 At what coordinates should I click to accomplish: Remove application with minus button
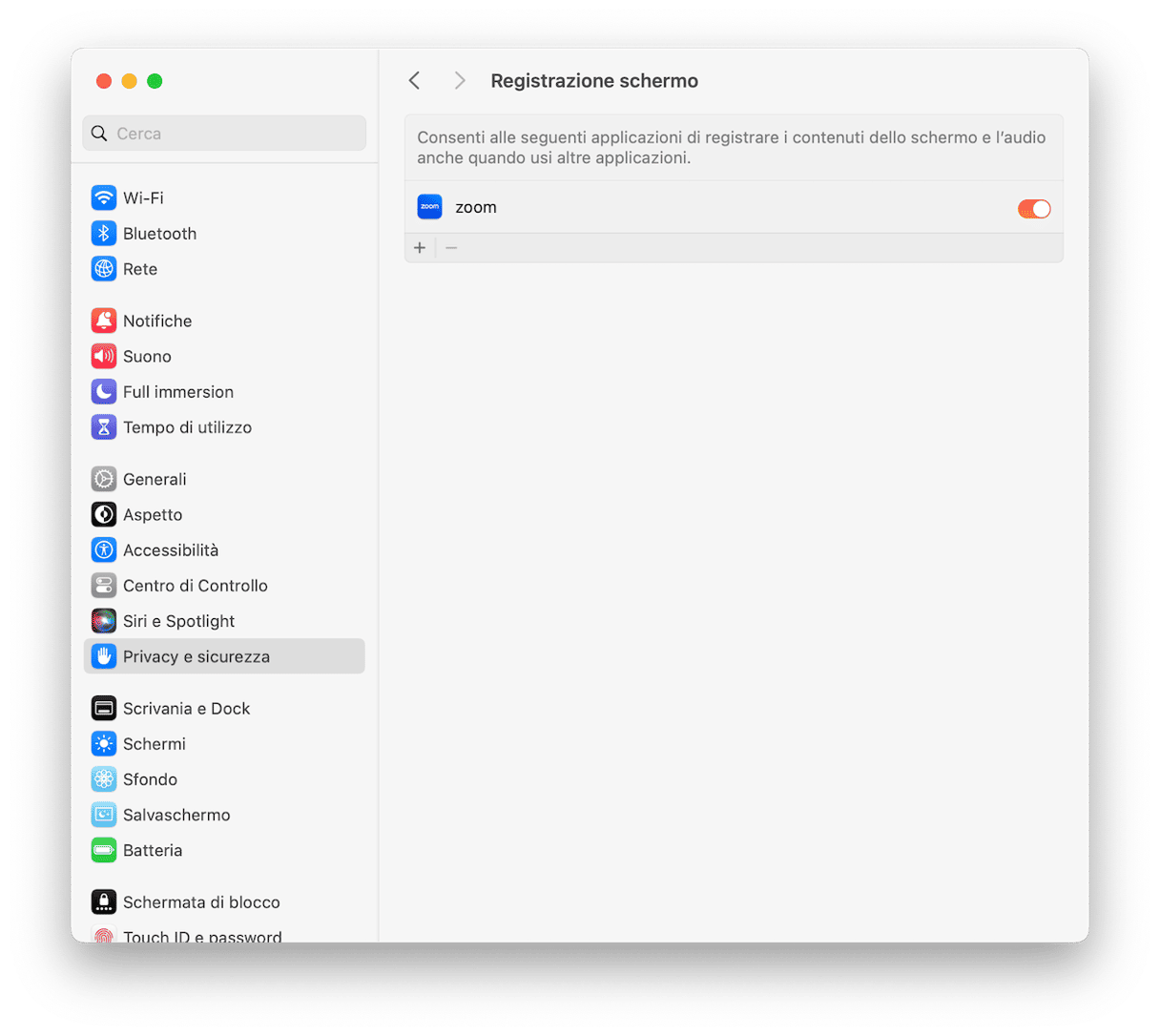coord(451,248)
